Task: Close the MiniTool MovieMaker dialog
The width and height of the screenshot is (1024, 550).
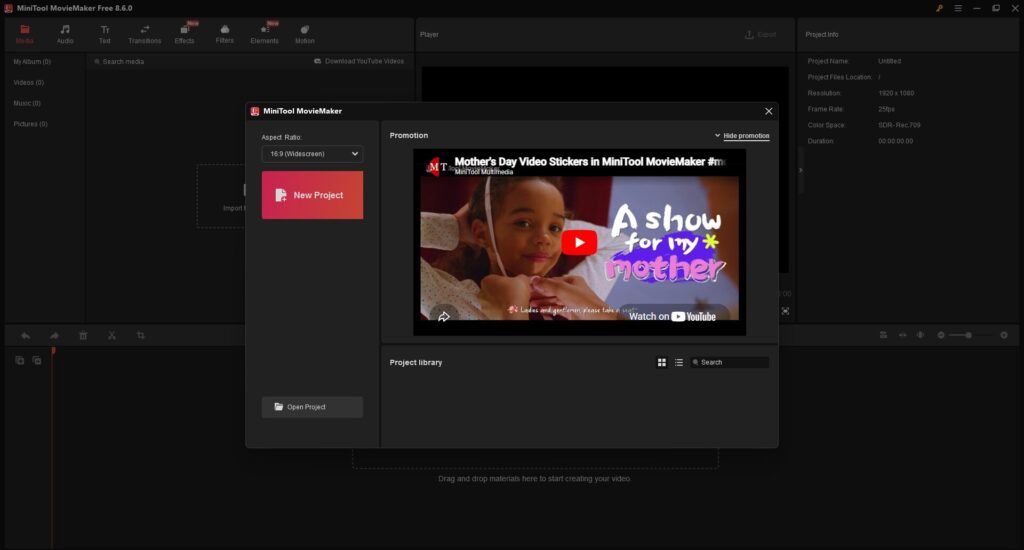Action: 769,111
